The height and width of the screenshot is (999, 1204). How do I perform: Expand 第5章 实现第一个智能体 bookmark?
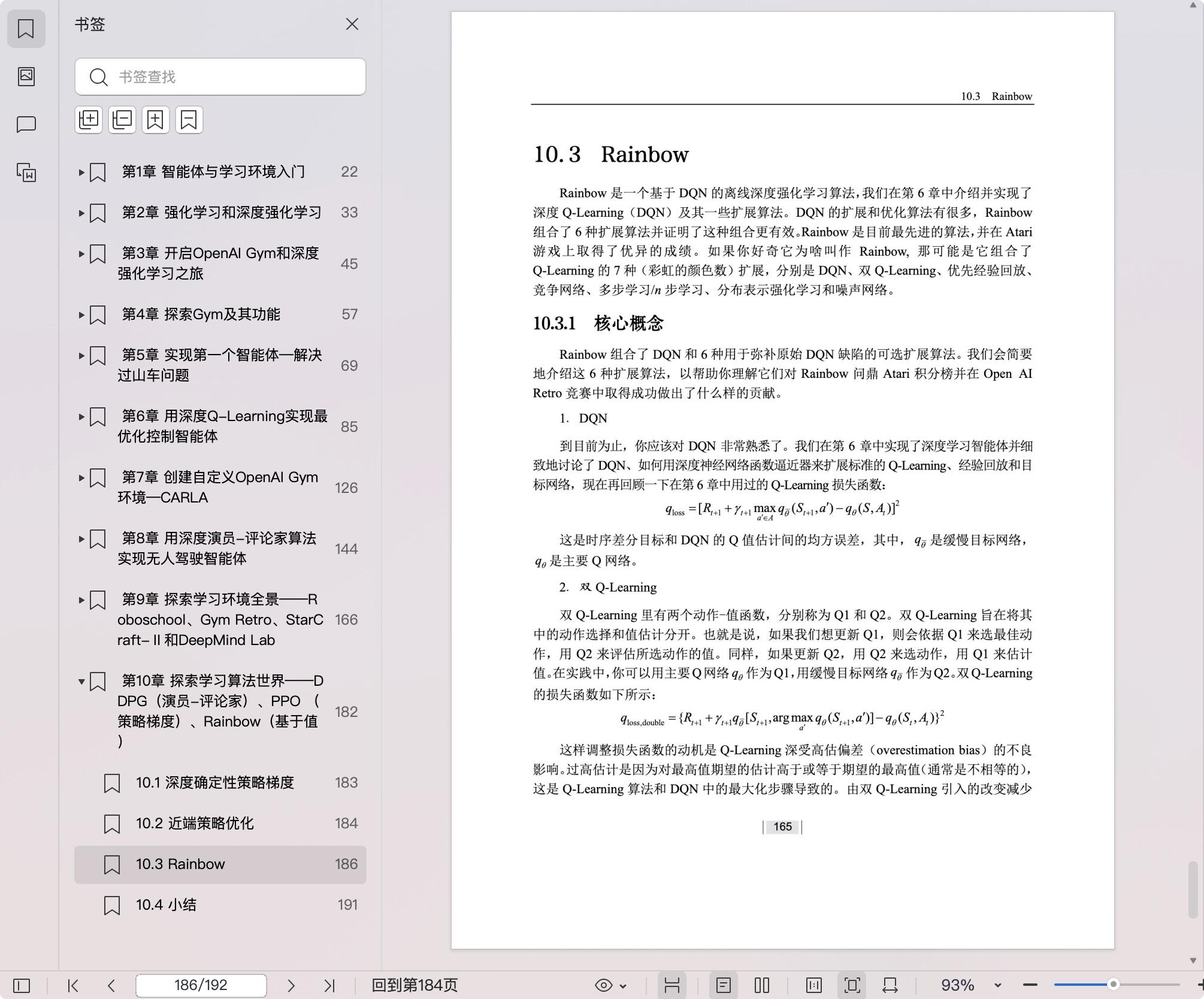pyautogui.click(x=81, y=356)
